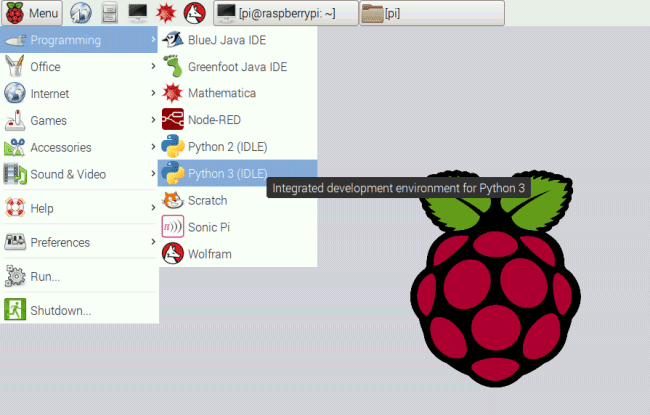This screenshot has height=415, width=650.
Task: Launch Node-RED
Action: 238,120
